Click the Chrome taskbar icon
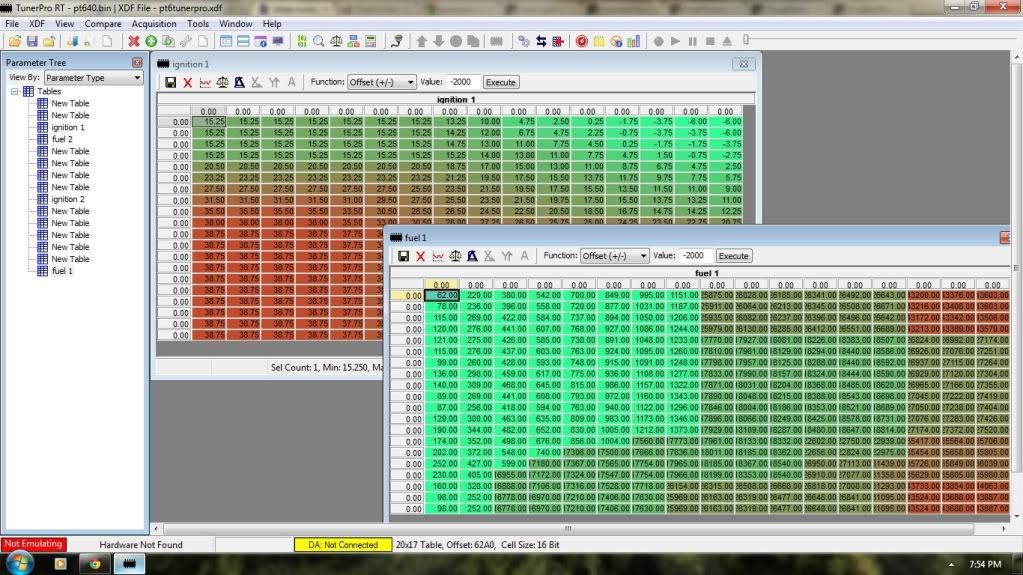Image resolution: width=1023 pixels, height=575 pixels. 94,563
